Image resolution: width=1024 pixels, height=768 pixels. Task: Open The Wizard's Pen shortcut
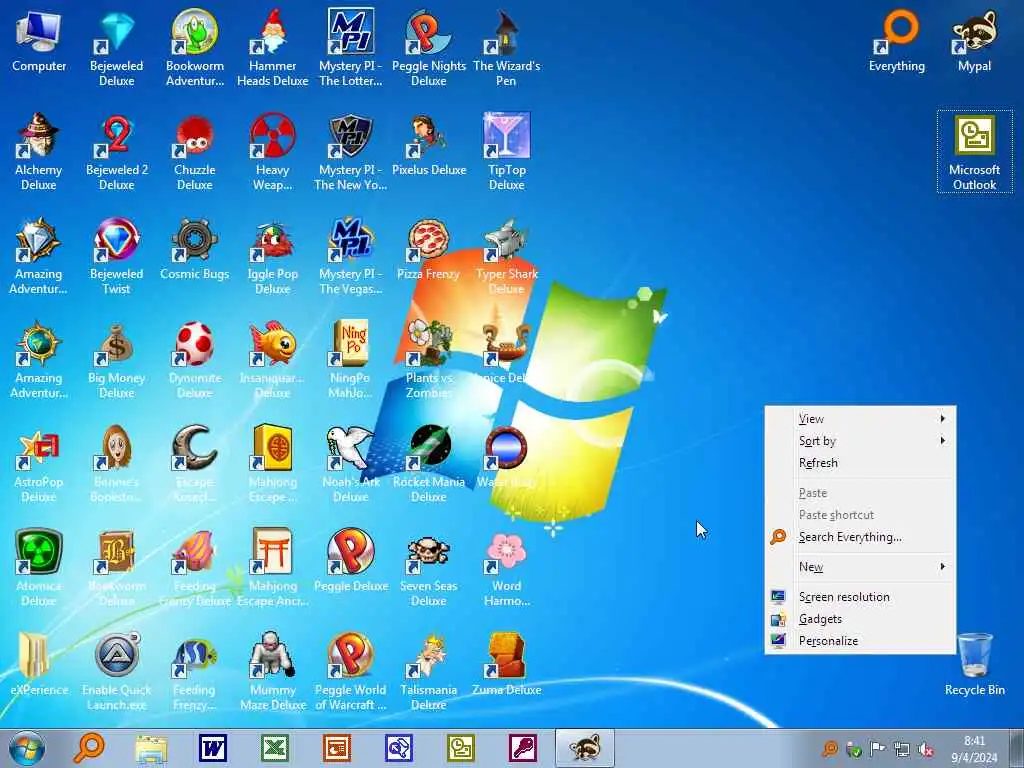(x=507, y=47)
